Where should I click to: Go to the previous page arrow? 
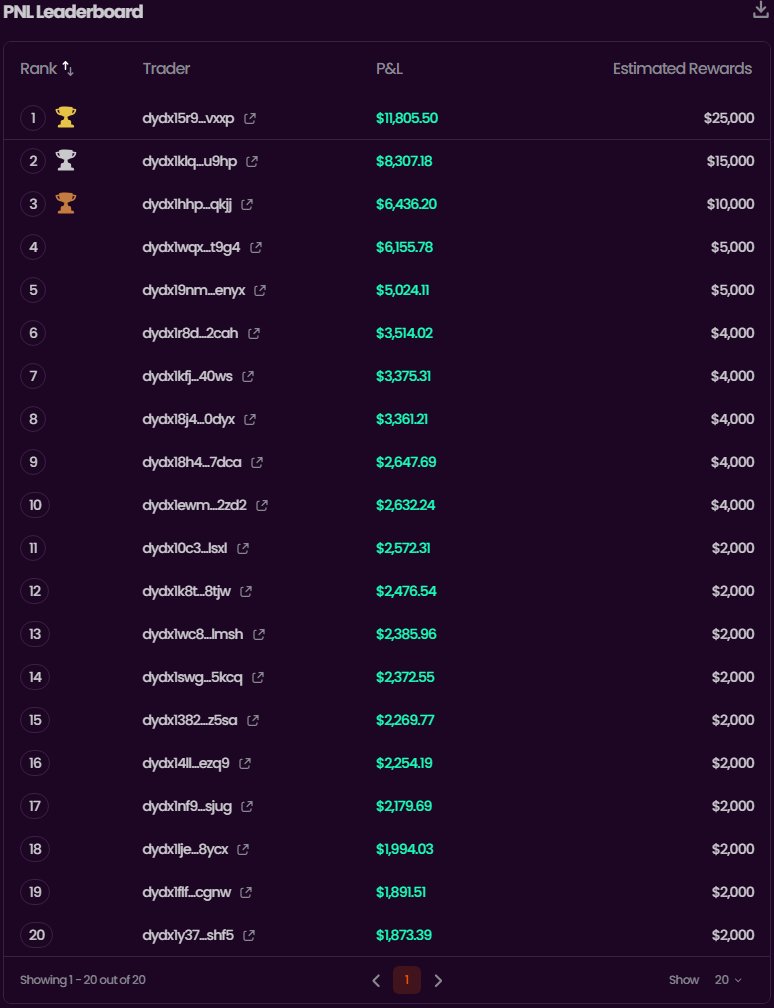[x=376, y=981]
